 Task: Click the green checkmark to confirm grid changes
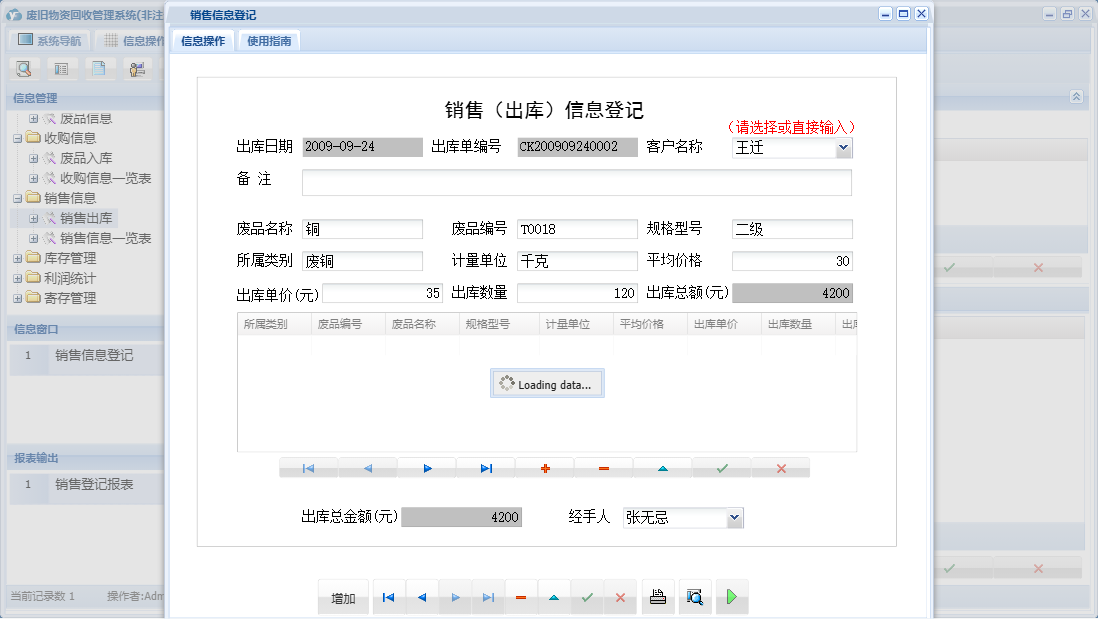(x=721, y=467)
